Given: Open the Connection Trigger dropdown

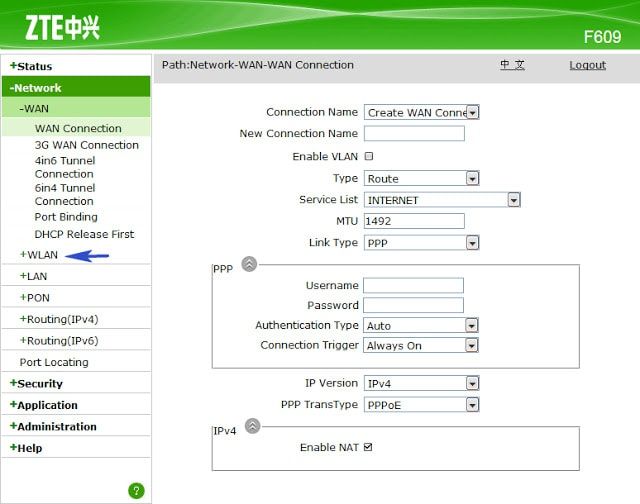Looking at the screenshot, I should click(x=421, y=345).
